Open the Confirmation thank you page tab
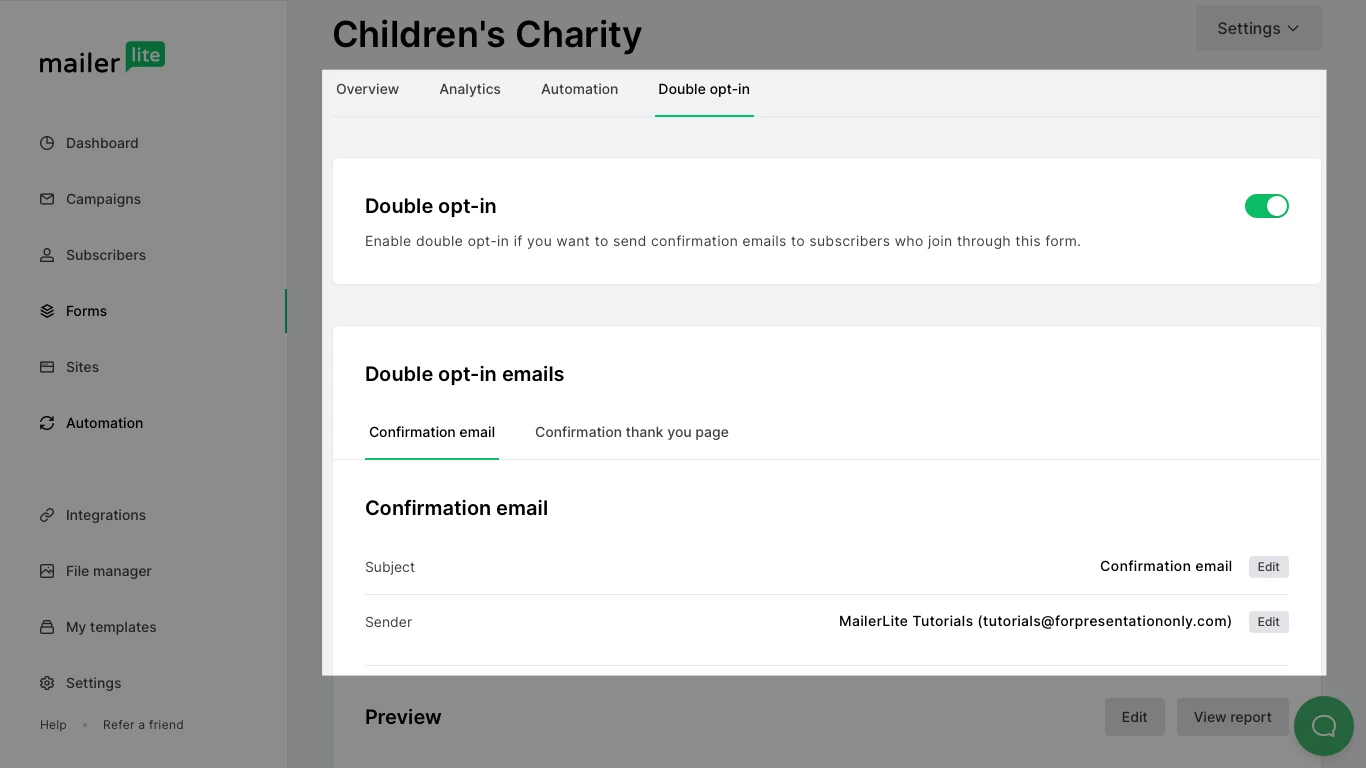 (631, 432)
